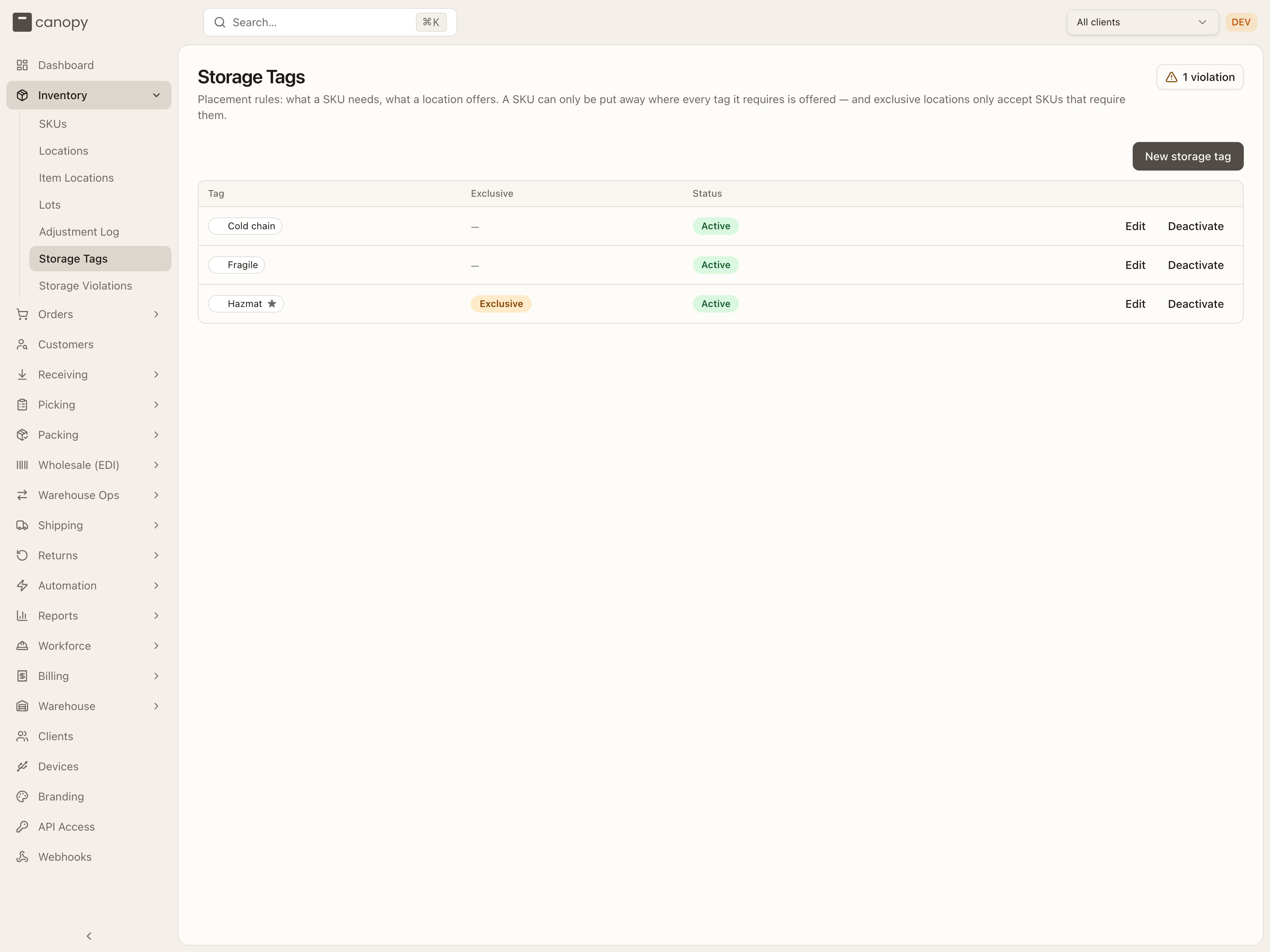
Task: Click the Receiving download-arrow icon
Action: point(22,375)
